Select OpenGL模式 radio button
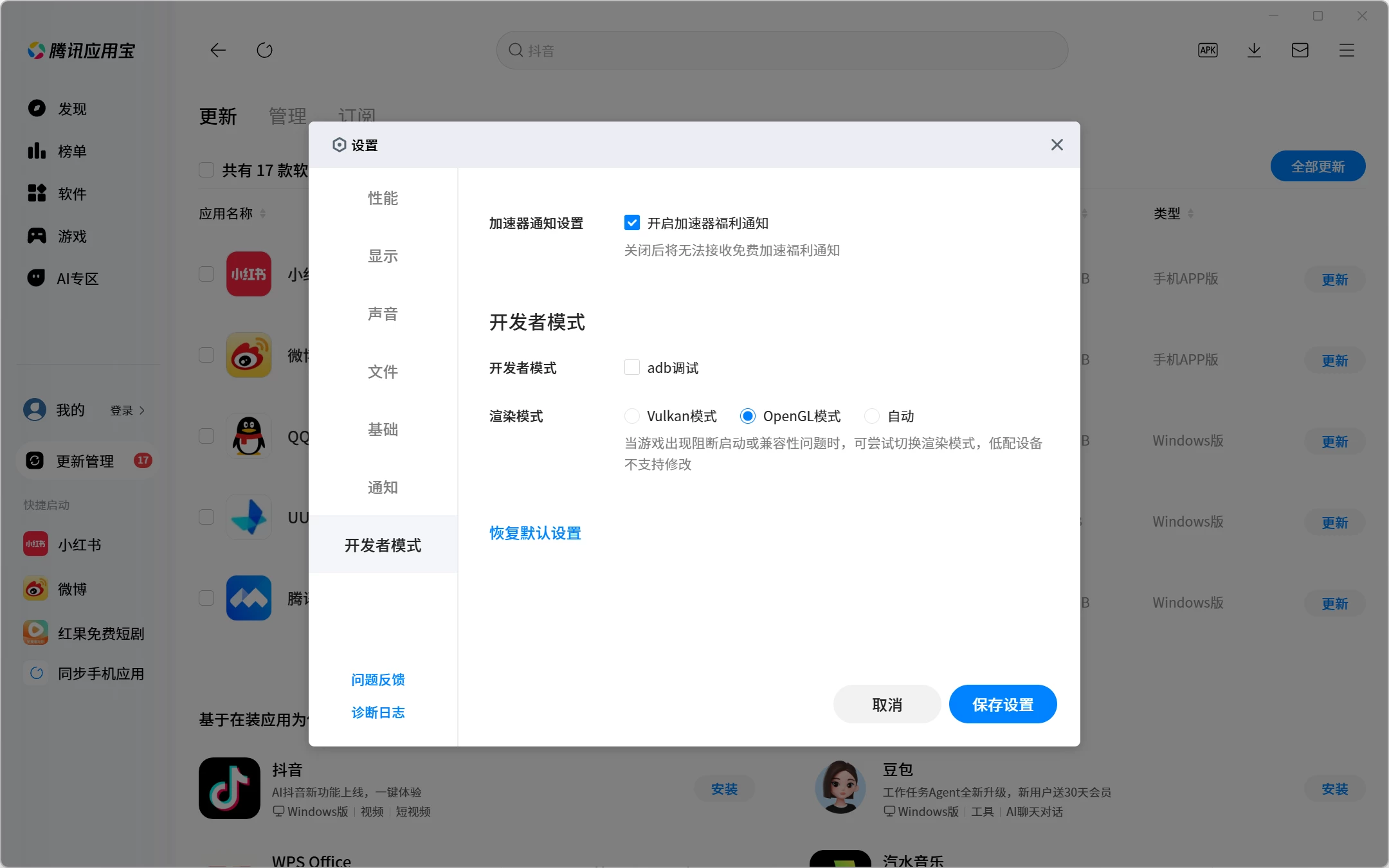 point(748,416)
